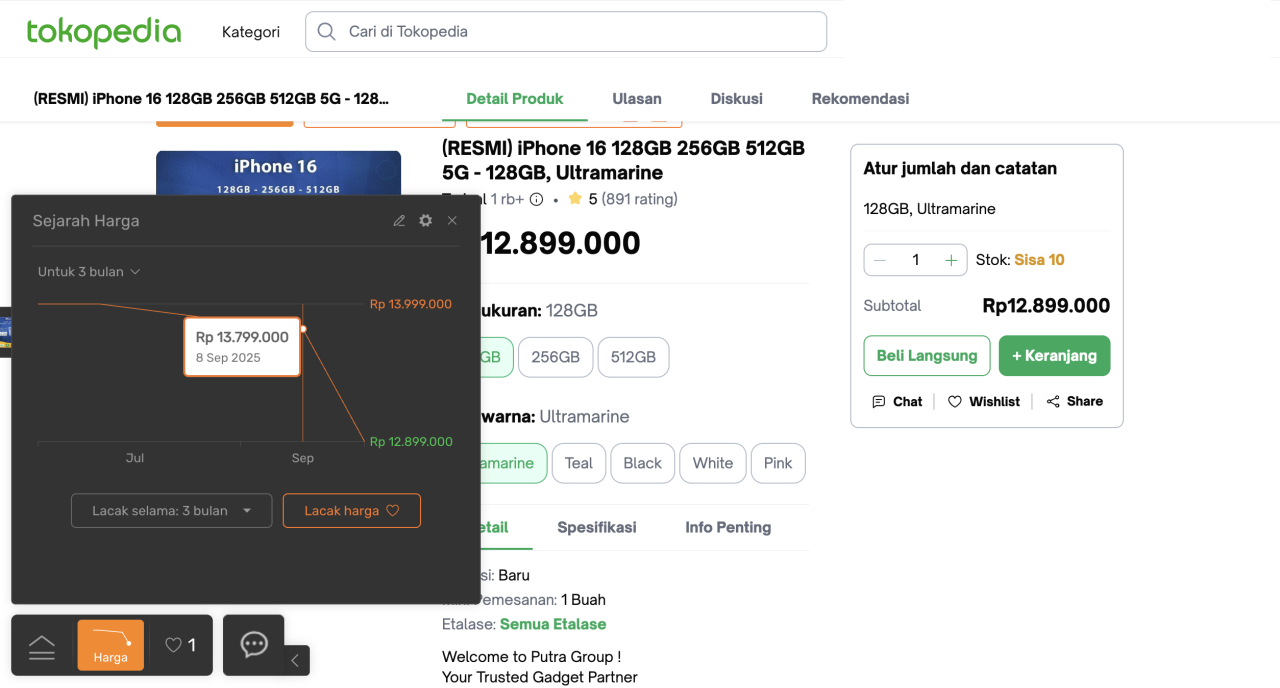This screenshot has width=1280, height=688.
Task: Click the Harga price chart button
Action: point(111,645)
